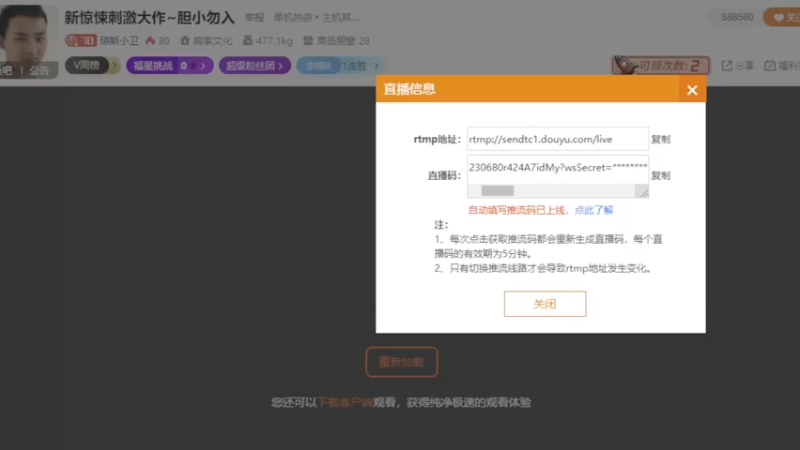This screenshot has height=450, width=800.
Task: Click the 关闭 button in the dialog
Action: point(545,304)
